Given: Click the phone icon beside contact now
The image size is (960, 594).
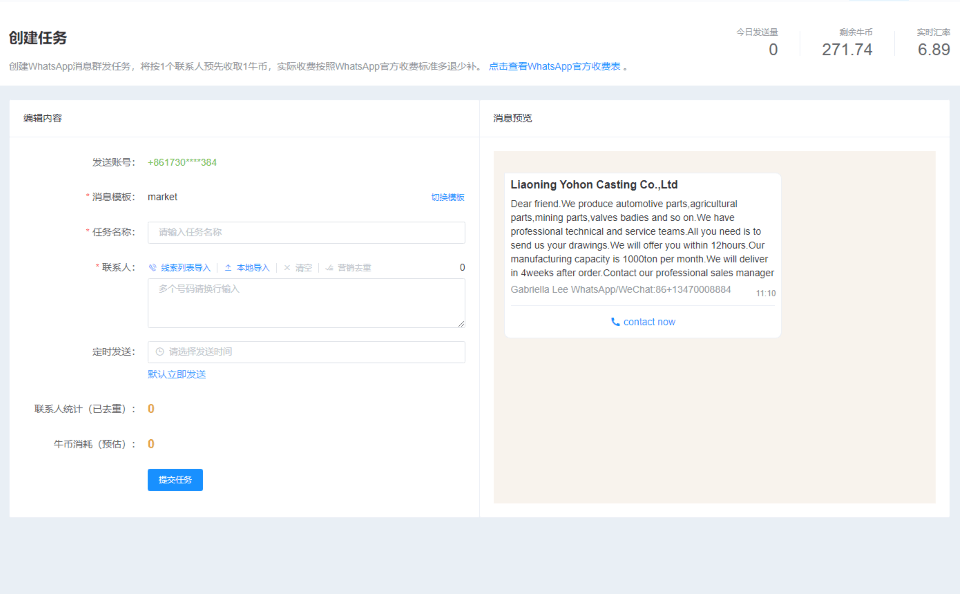Looking at the screenshot, I should click(x=615, y=322).
